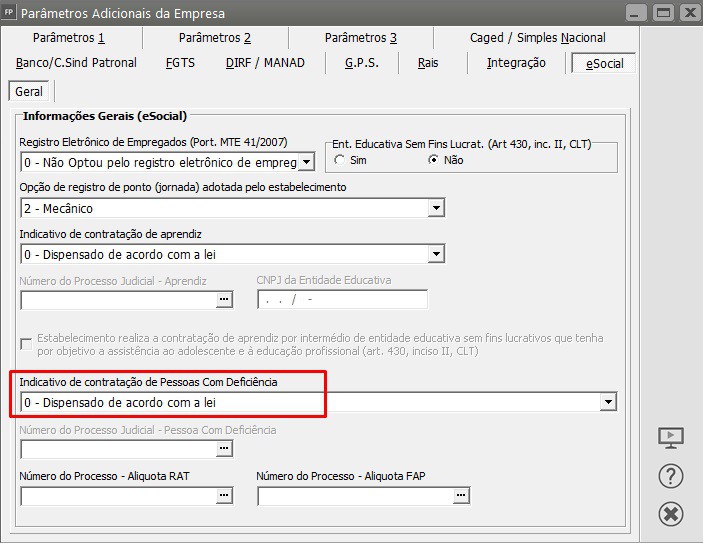
Task: Click the round cancel X icon
Action: coord(671,514)
